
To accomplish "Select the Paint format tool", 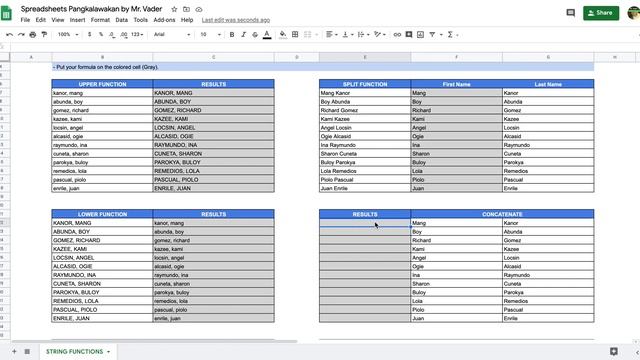I will (44, 35).
